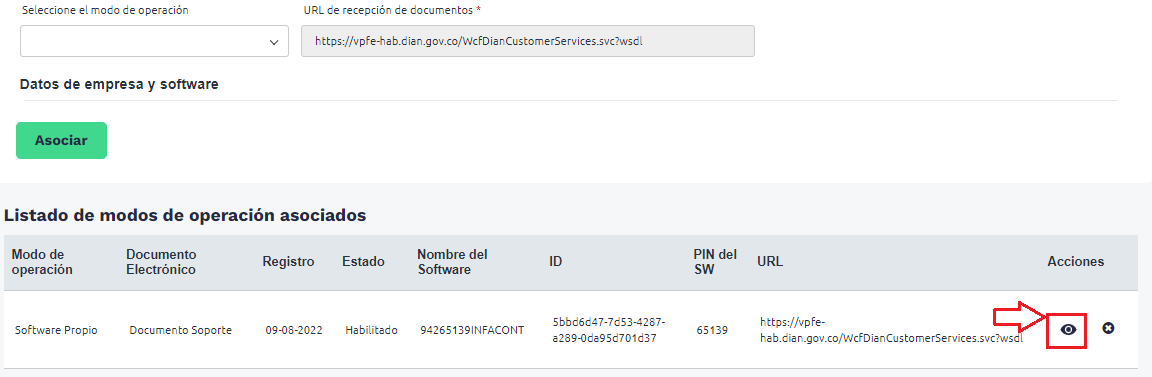Click the 09-08-2022 registration date cell
The width and height of the screenshot is (1152, 377).
tap(295, 330)
